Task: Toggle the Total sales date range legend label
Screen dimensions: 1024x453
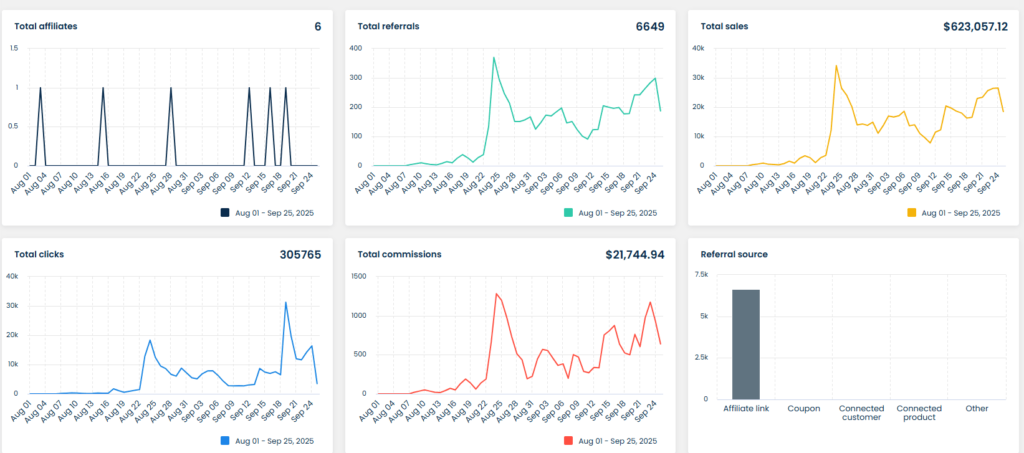Action: [x=960, y=213]
